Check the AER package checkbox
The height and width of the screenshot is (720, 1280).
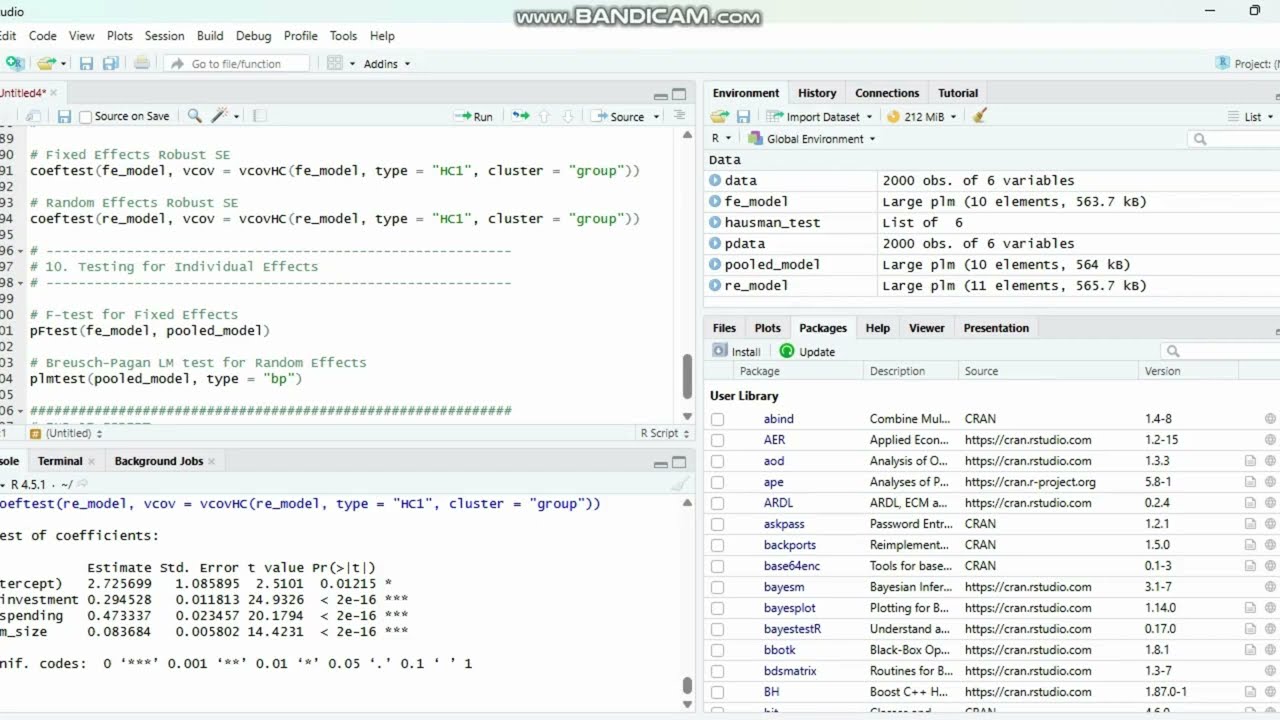717,440
